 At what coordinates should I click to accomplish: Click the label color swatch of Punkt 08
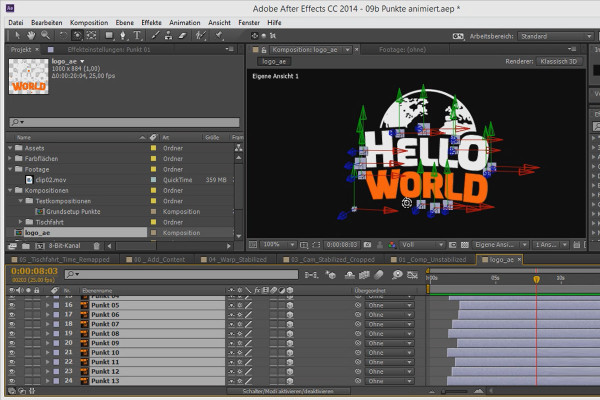coord(56,333)
